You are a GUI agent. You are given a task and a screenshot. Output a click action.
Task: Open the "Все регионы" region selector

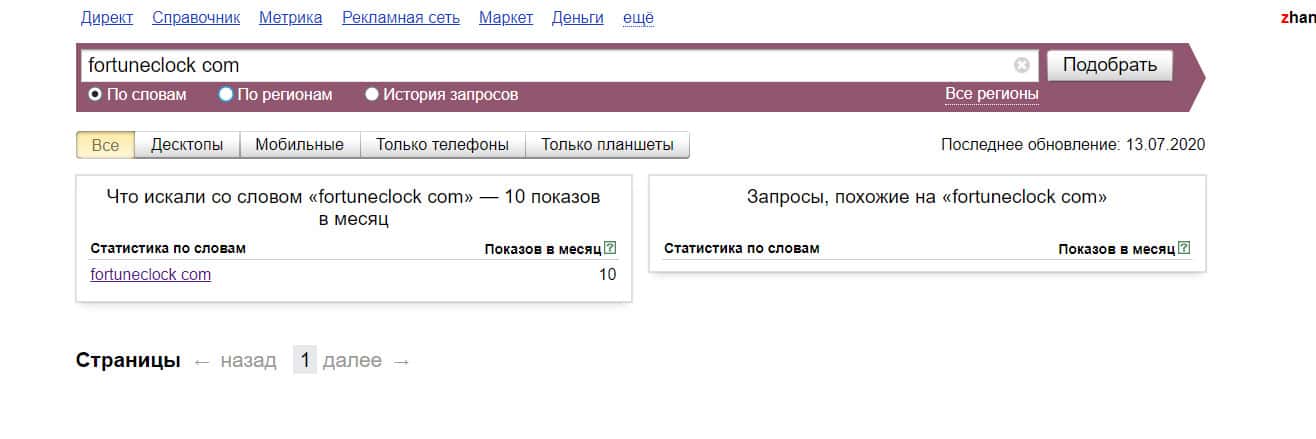tap(992, 94)
